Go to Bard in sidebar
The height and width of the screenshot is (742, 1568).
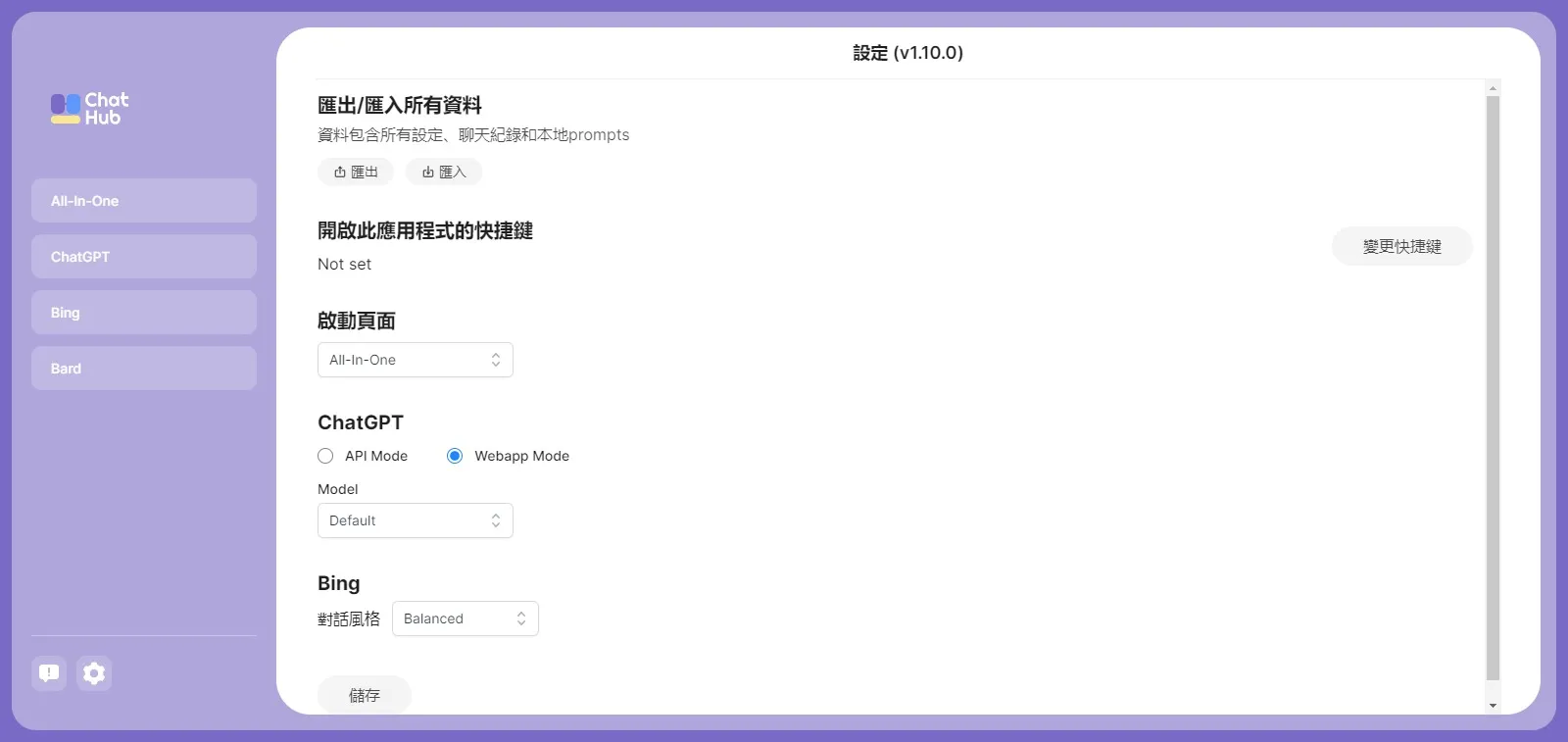pyautogui.click(x=144, y=369)
